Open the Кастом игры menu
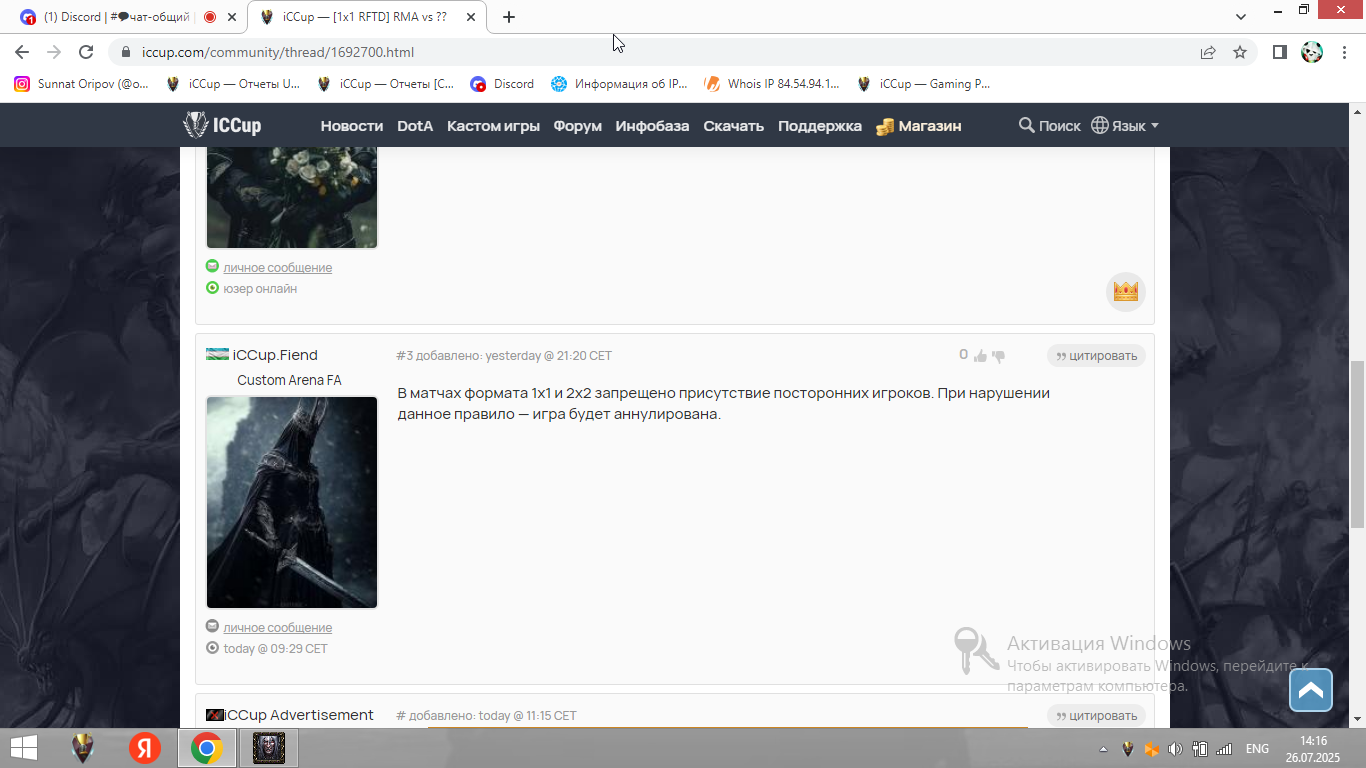The image size is (1366, 768). [493, 126]
